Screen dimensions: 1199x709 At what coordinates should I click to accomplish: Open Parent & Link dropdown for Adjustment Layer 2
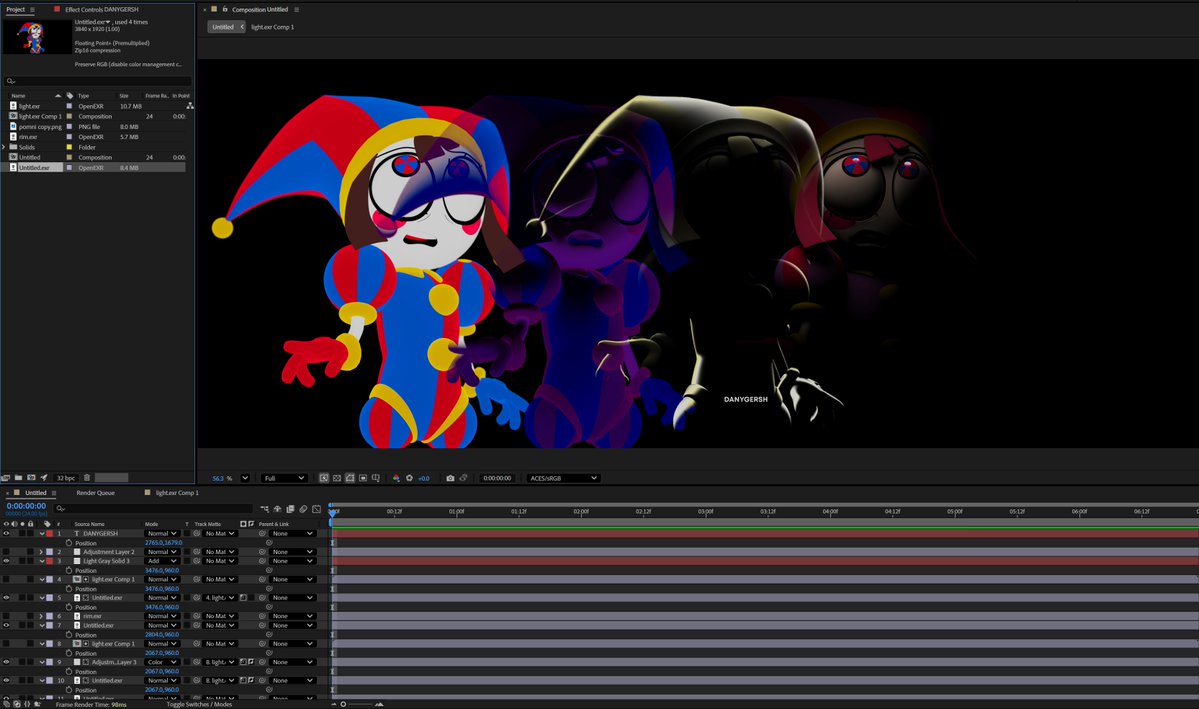click(x=293, y=552)
